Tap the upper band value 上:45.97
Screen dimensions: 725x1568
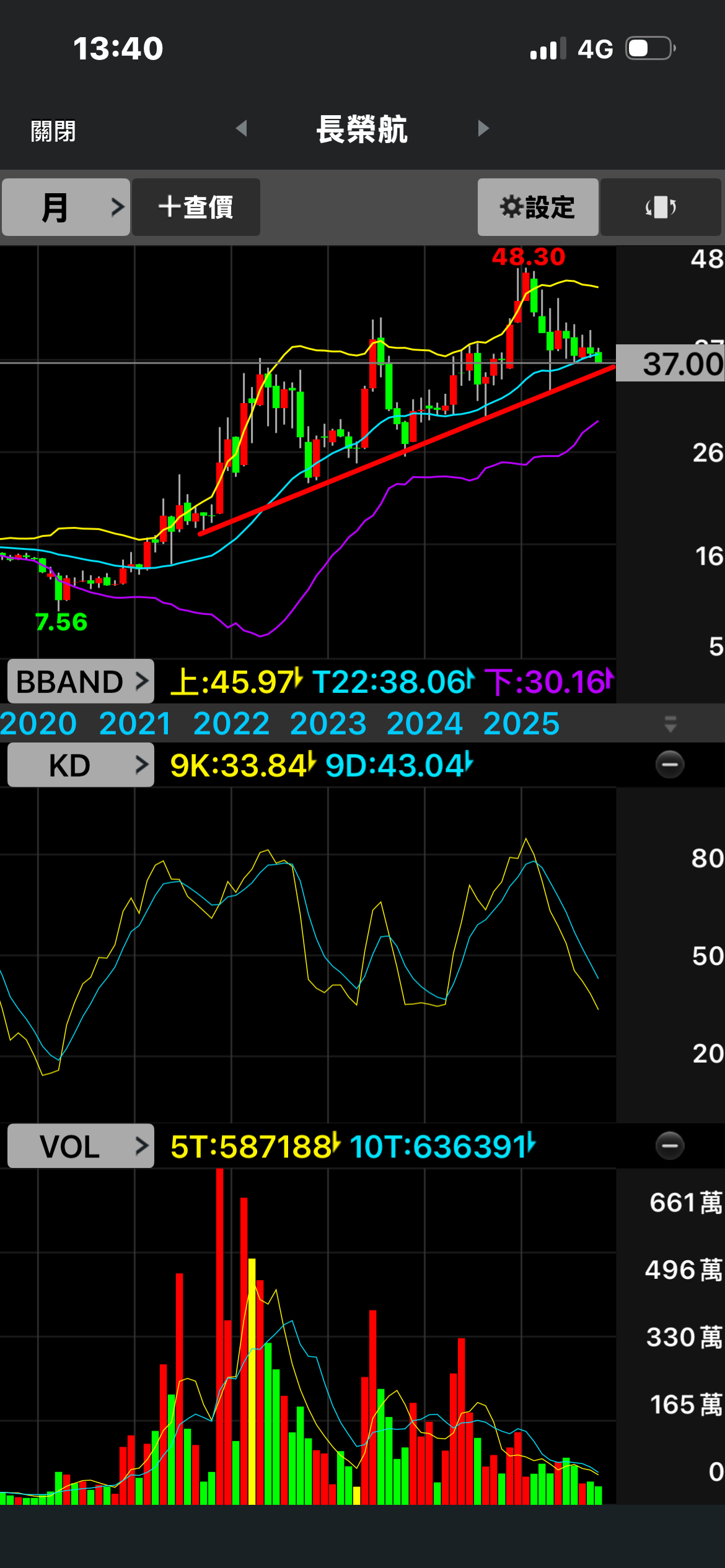point(236,681)
